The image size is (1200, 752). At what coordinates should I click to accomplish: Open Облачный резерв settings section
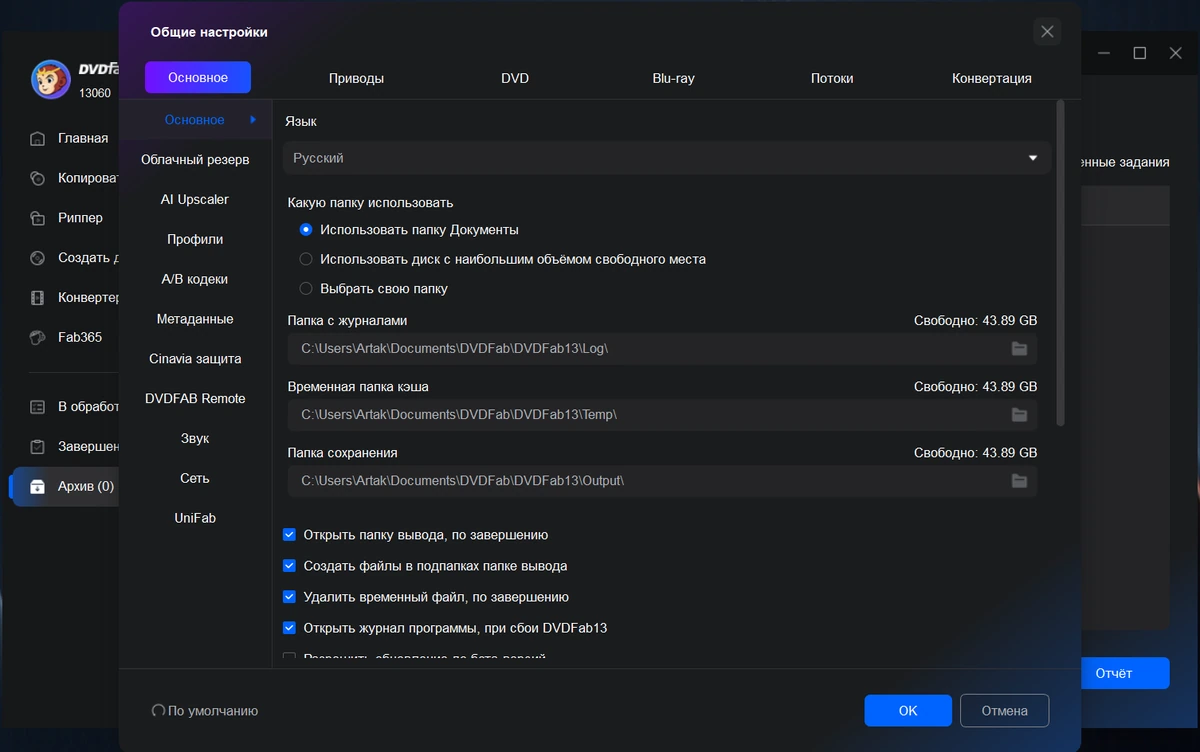(195, 160)
